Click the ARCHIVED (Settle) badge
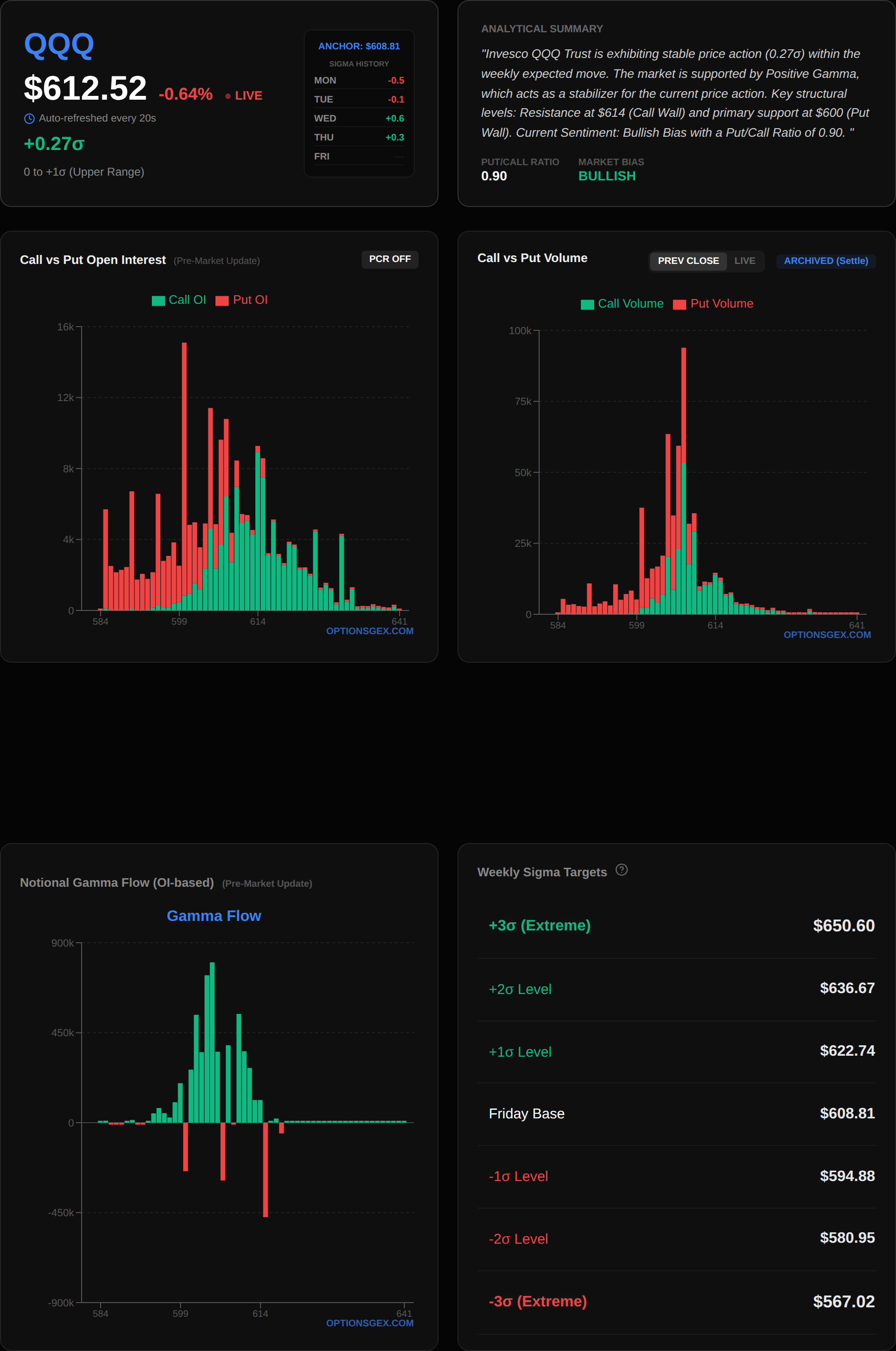Viewport: 896px width, 1351px height. click(x=825, y=261)
